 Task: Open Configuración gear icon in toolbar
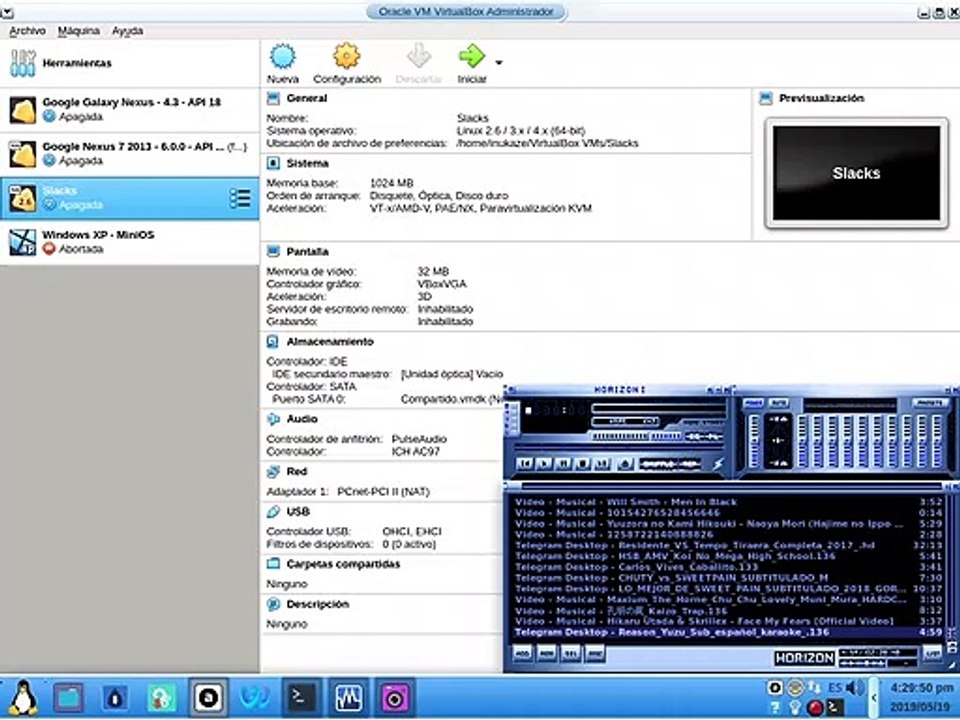(347, 56)
